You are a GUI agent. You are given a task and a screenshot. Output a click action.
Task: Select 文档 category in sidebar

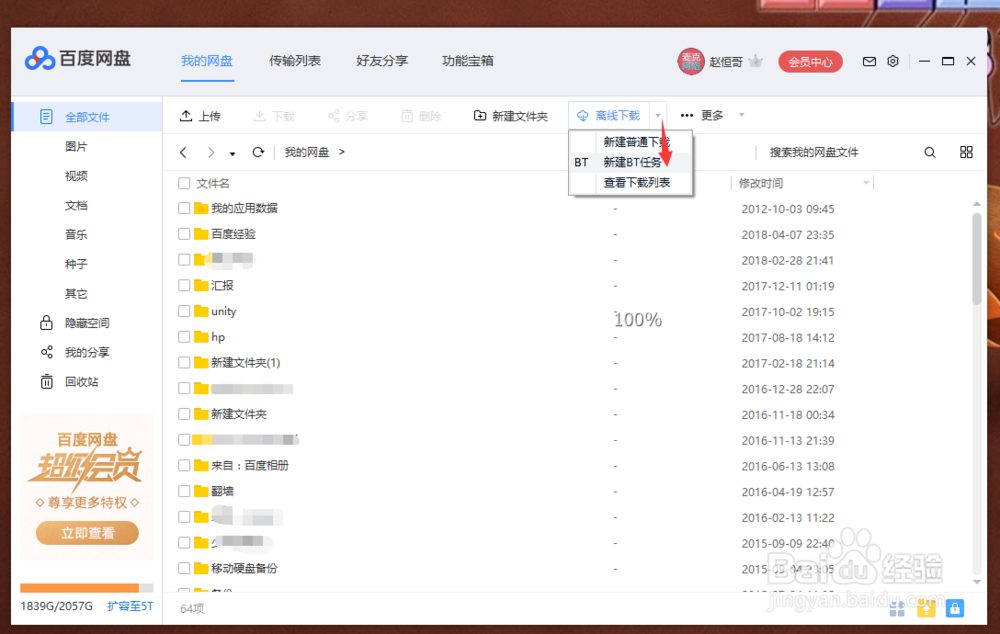point(76,205)
